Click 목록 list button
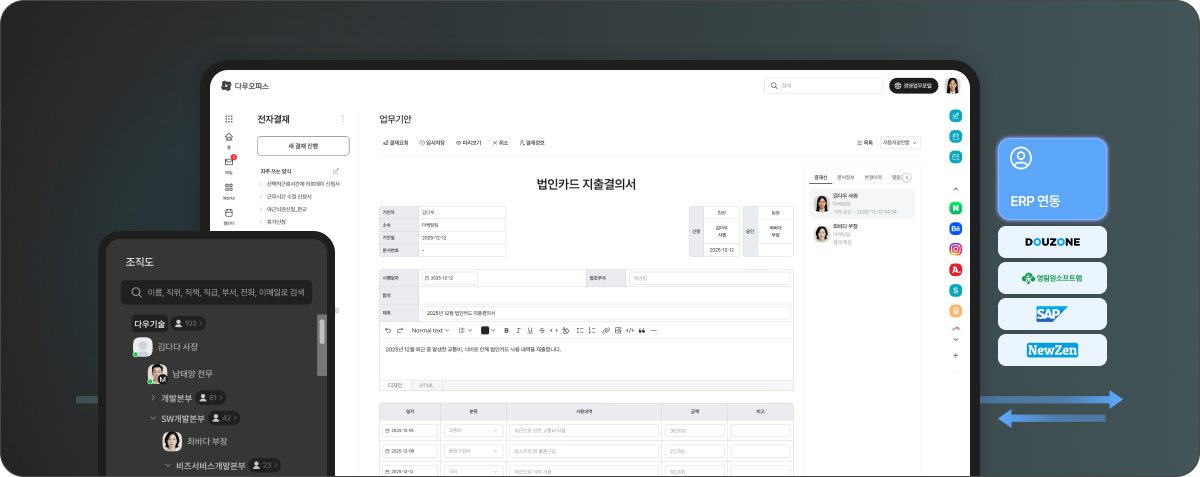Screen dimensions: 1200x477 865,143
